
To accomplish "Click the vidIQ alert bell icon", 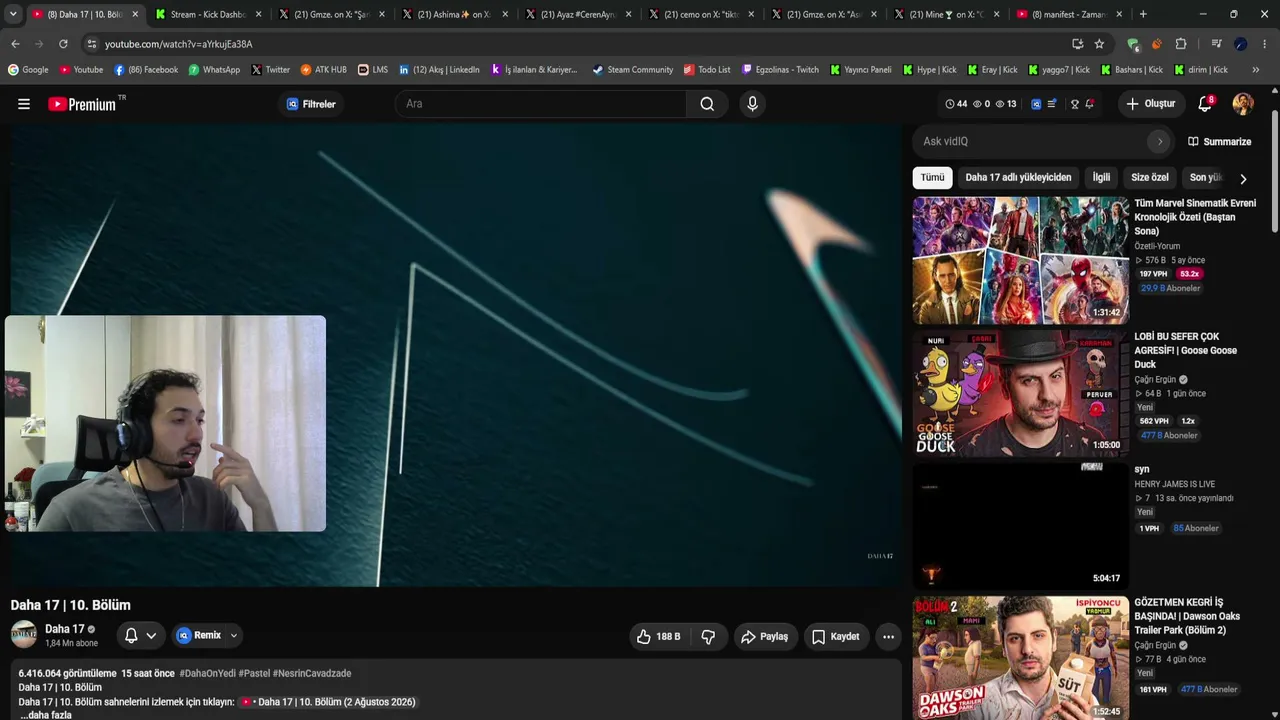I will click(x=1090, y=104).
